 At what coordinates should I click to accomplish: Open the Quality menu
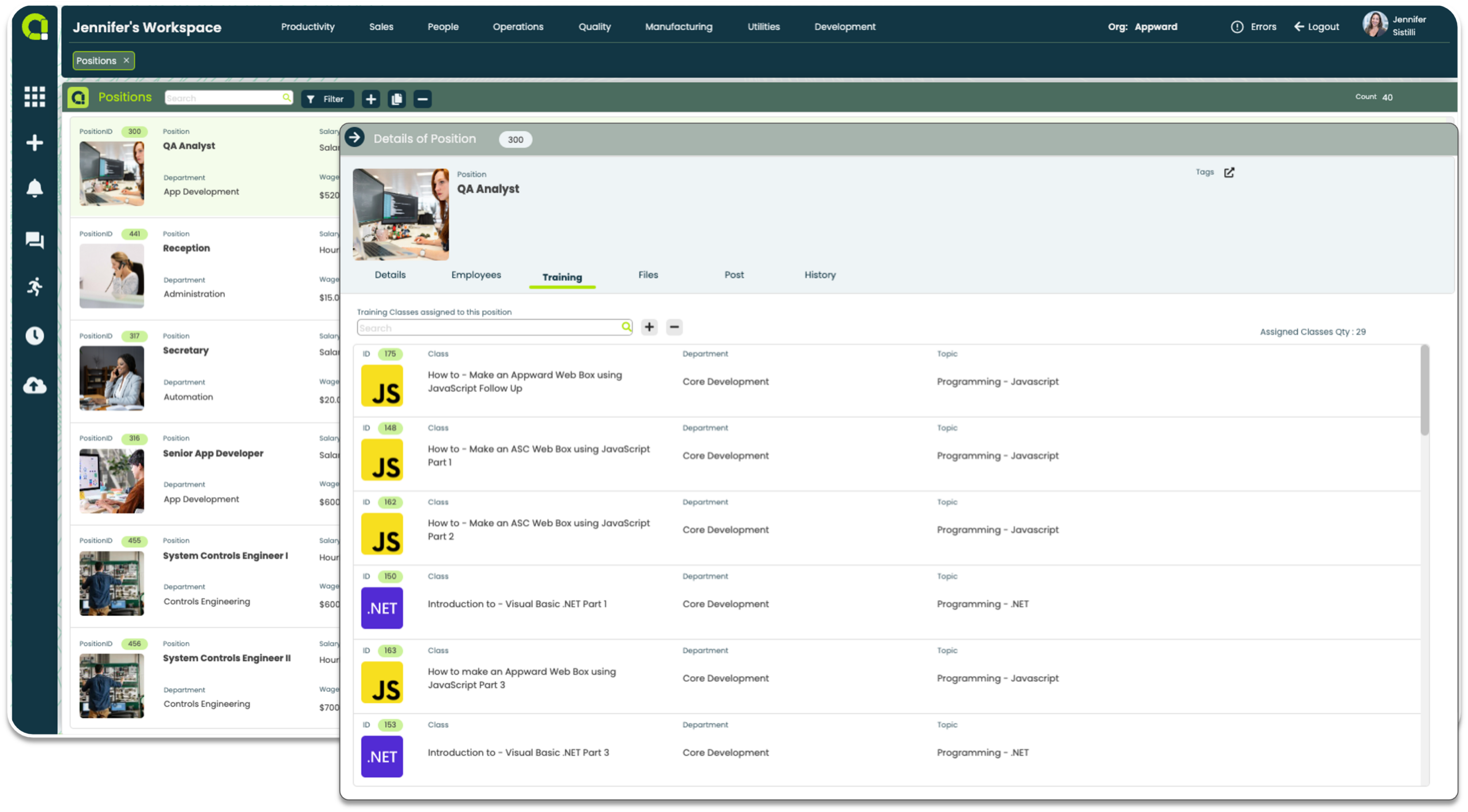pyautogui.click(x=595, y=26)
